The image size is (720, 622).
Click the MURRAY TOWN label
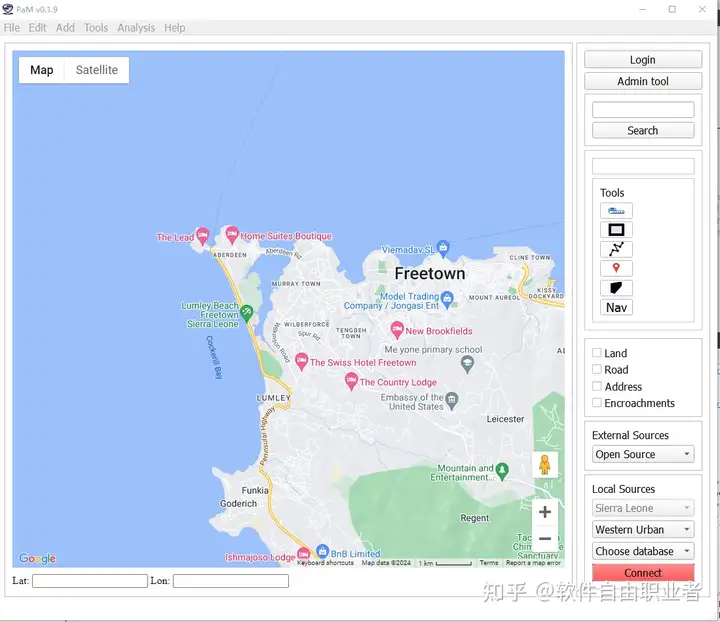coord(296,284)
